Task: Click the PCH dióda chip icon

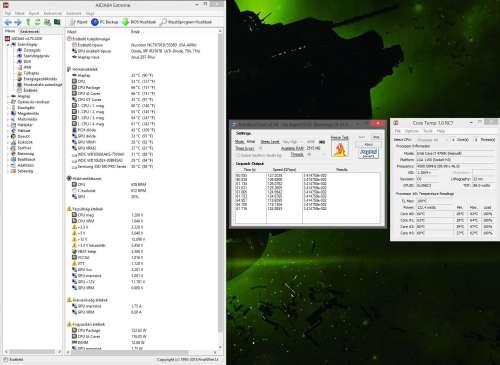Action: (x=75, y=130)
